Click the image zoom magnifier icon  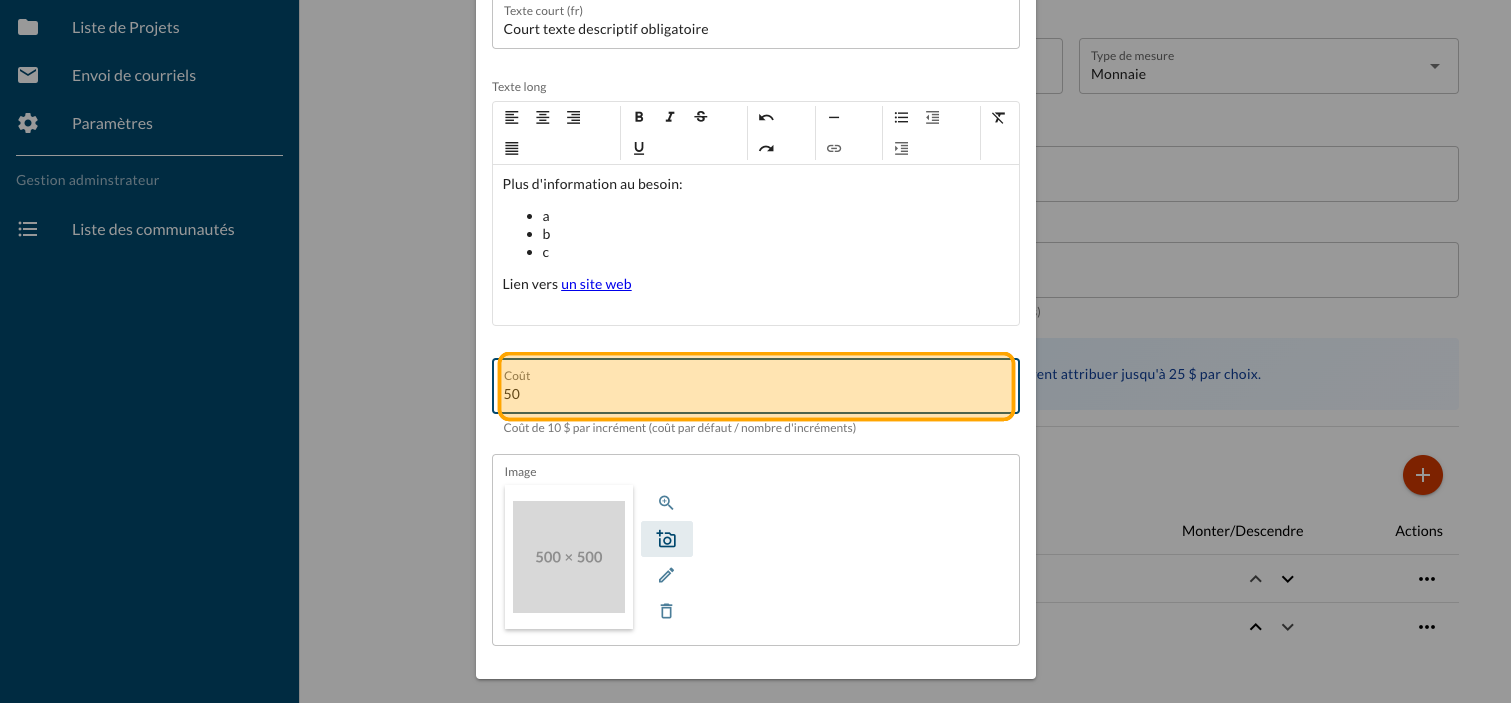click(666, 503)
